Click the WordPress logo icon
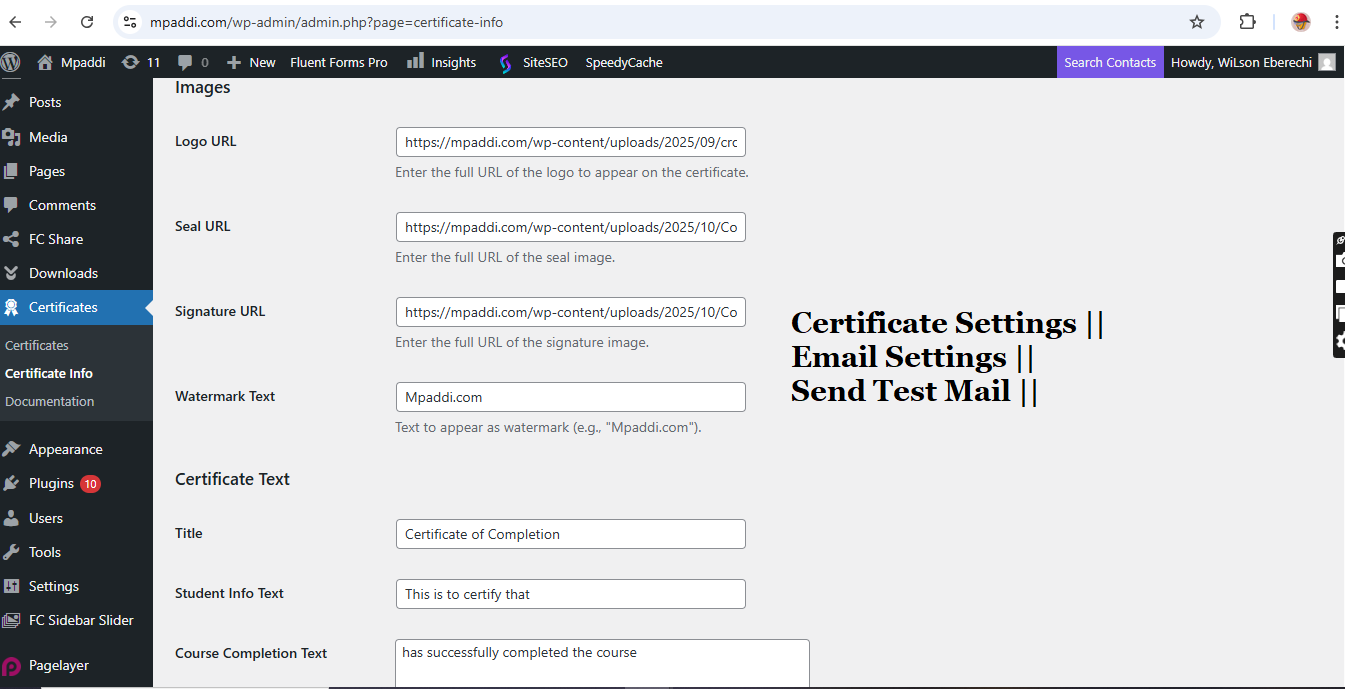 [10, 62]
